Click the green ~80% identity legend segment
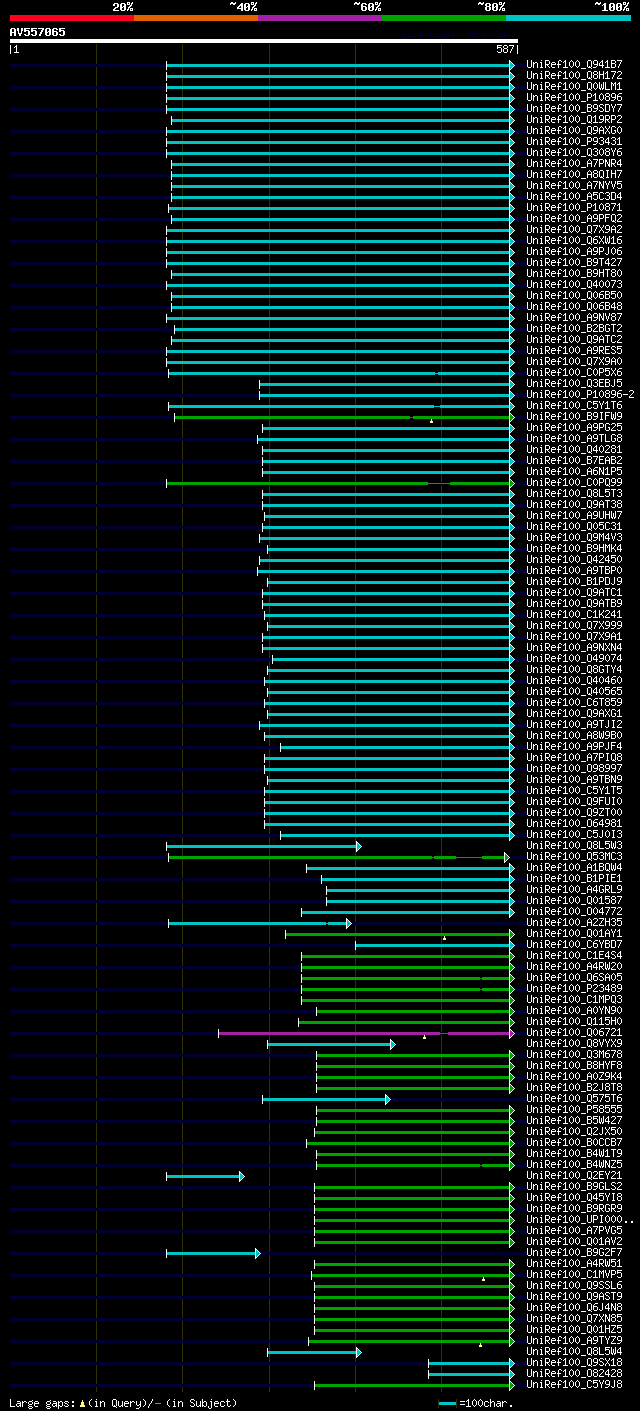Viewport: 640px width, 1411px height. click(444, 18)
